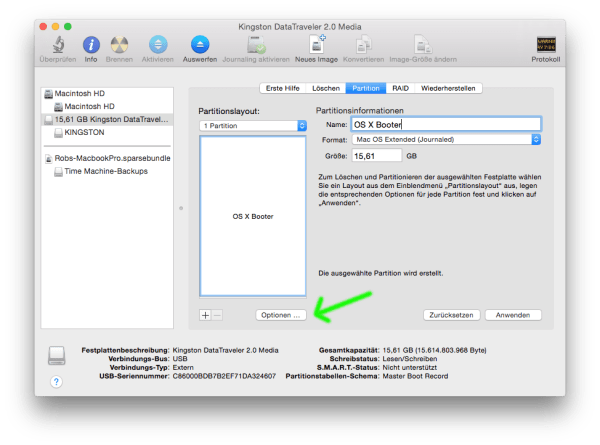The image size is (600, 445).
Task: Click the Name input field
Action: point(446,124)
